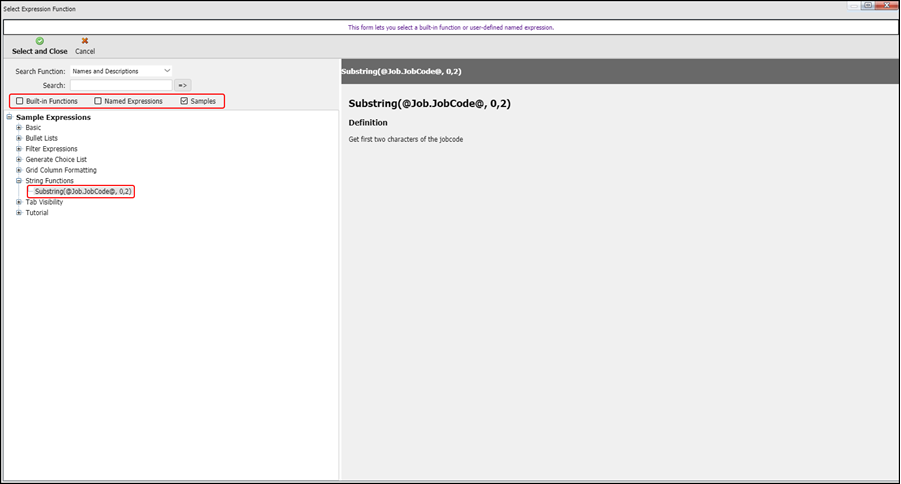Expand the Bullet Lists node
This screenshot has height=484, width=901.
[19, 138]
